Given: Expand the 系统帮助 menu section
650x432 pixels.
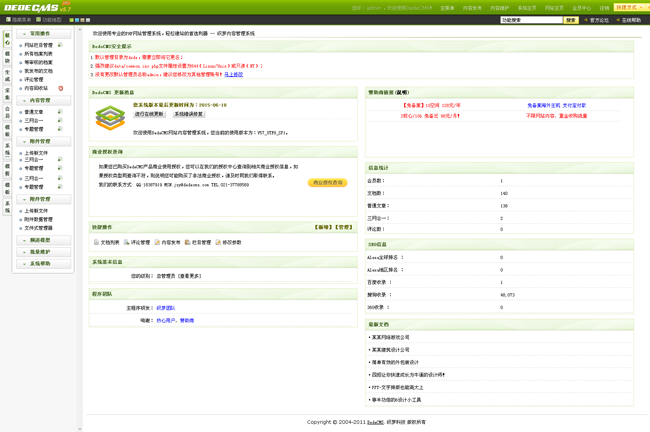Looking at the screenshot, I should click(44, 263).
